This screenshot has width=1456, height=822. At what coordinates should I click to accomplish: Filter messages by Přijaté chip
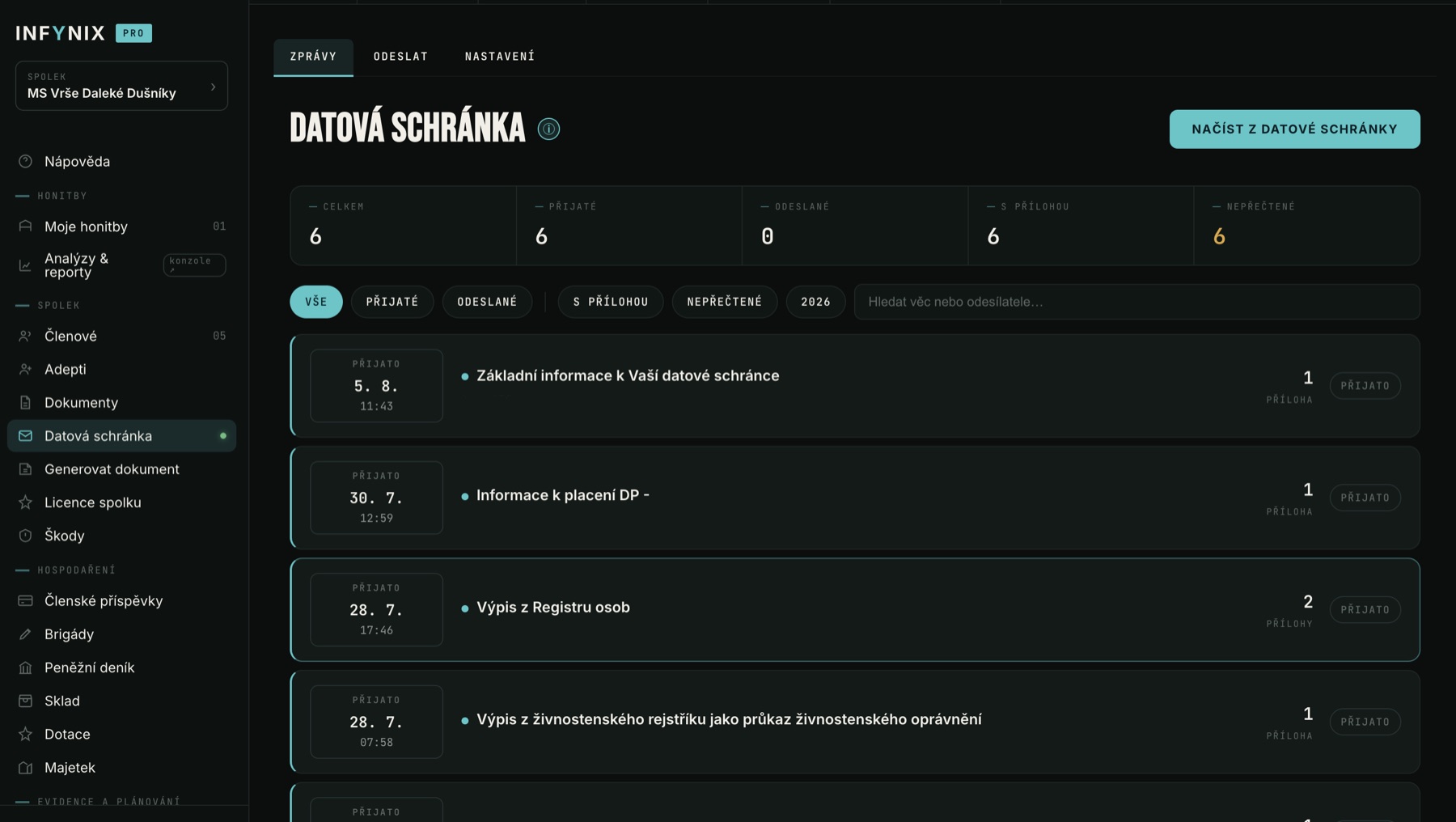392,302
